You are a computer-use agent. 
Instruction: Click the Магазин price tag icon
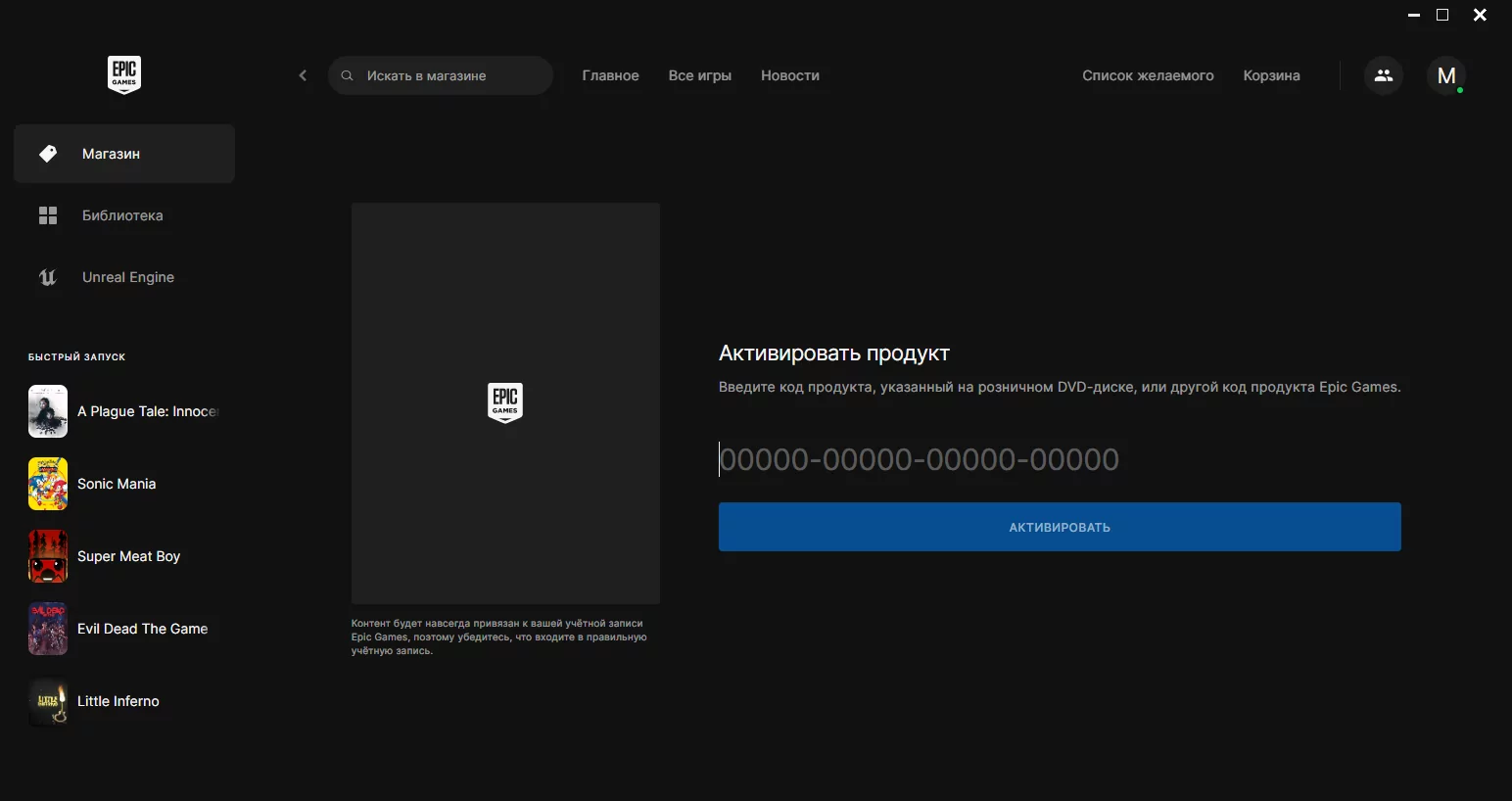[x=48, y=154]
